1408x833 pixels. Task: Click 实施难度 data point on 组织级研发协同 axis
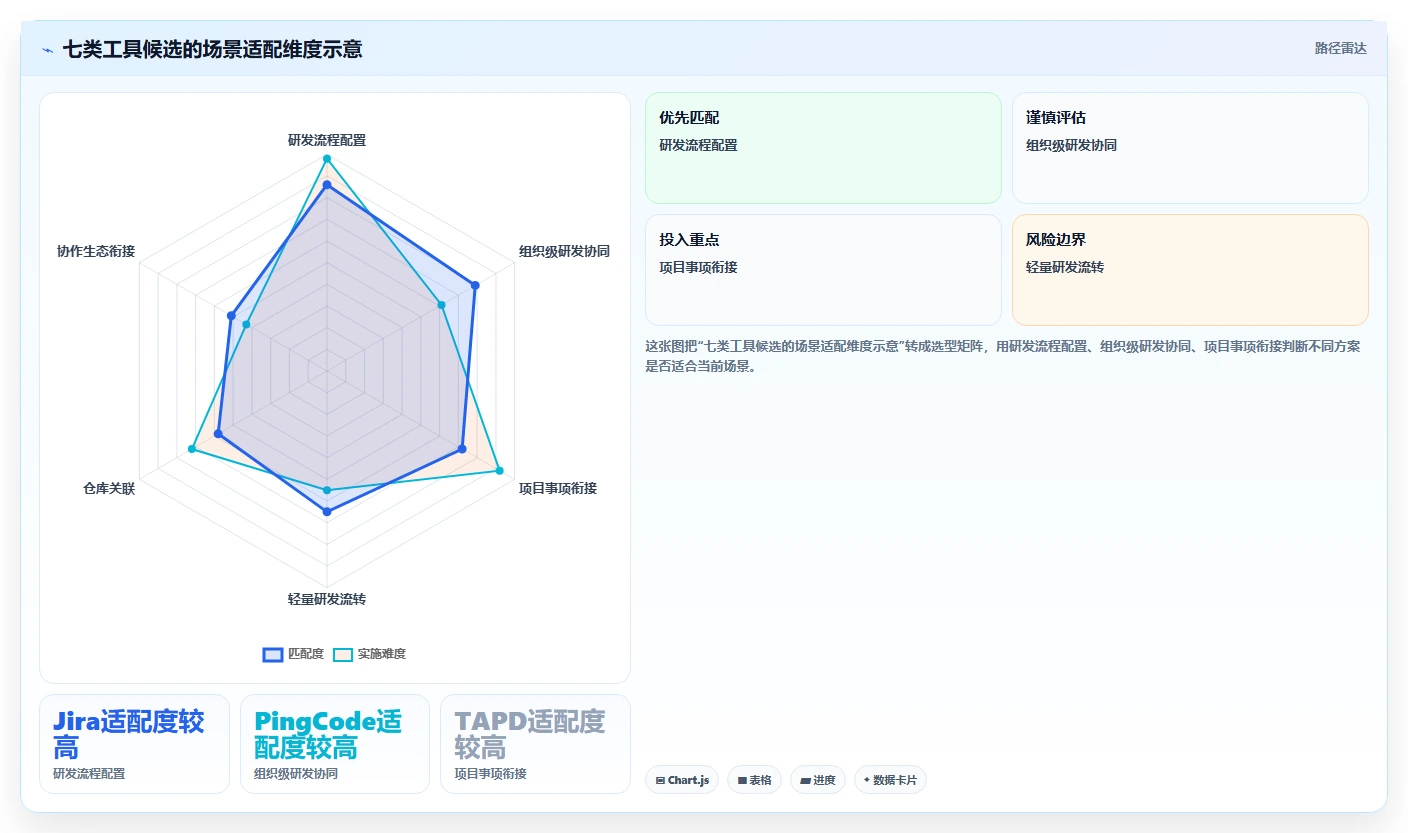pos(441,305)
